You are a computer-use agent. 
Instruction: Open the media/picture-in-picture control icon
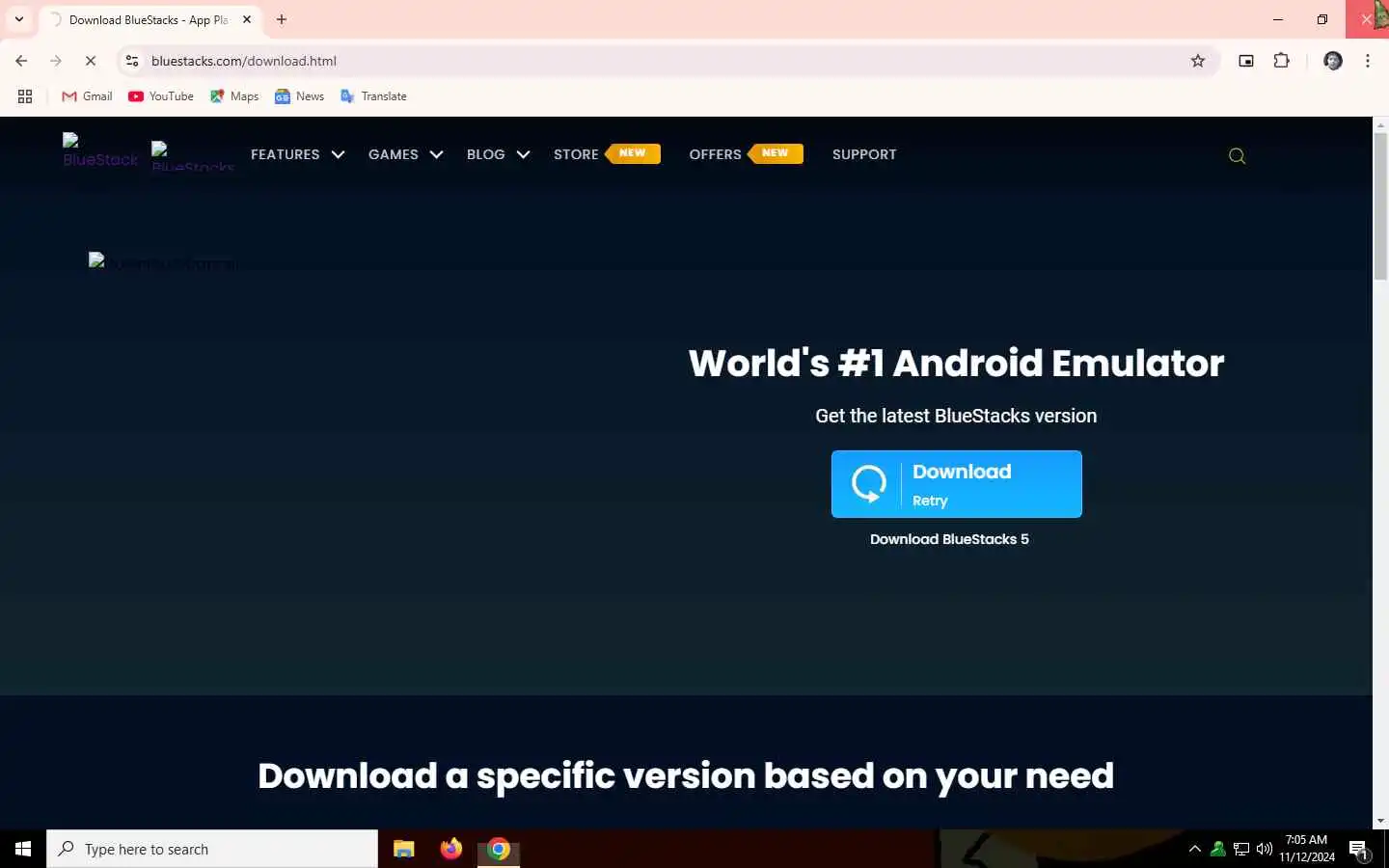1246,61
